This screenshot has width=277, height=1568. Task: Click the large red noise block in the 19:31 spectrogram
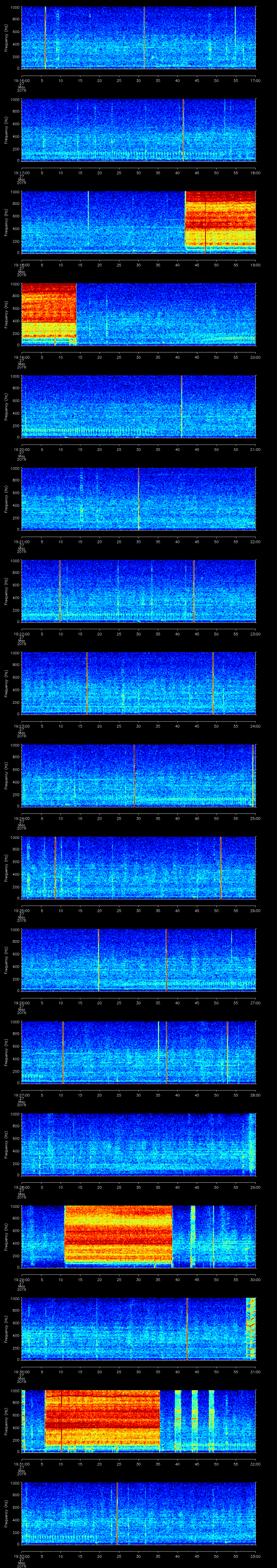102,1419
